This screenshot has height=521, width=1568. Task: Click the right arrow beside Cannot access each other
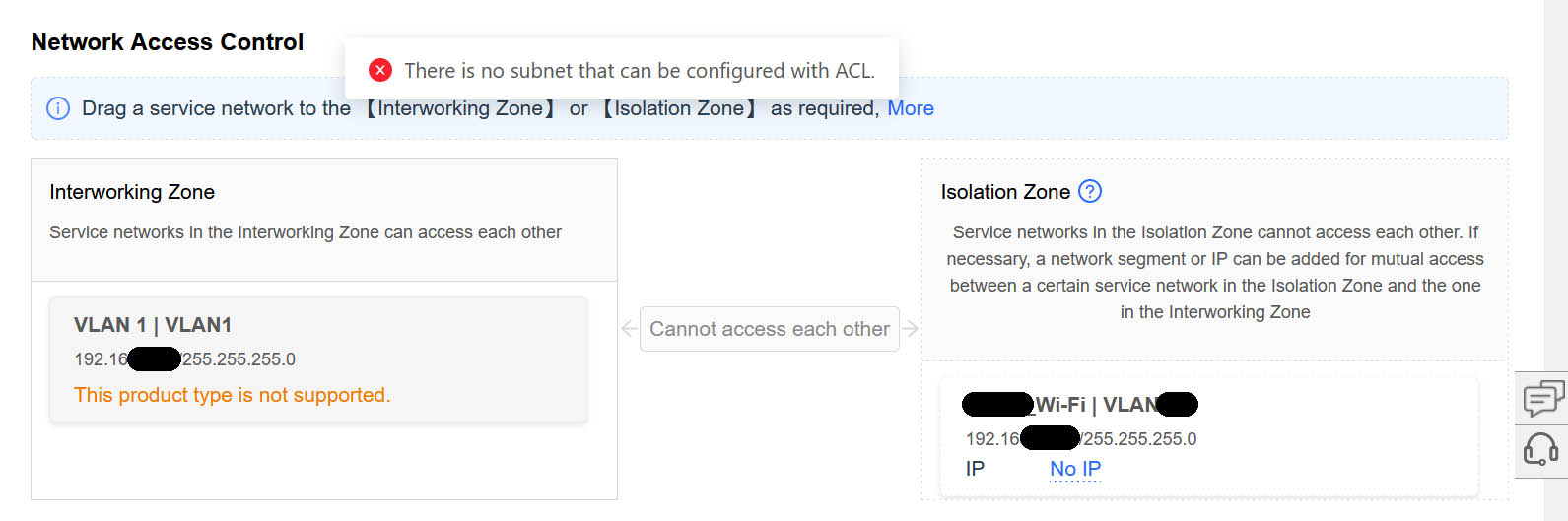[x=911, y=329]
